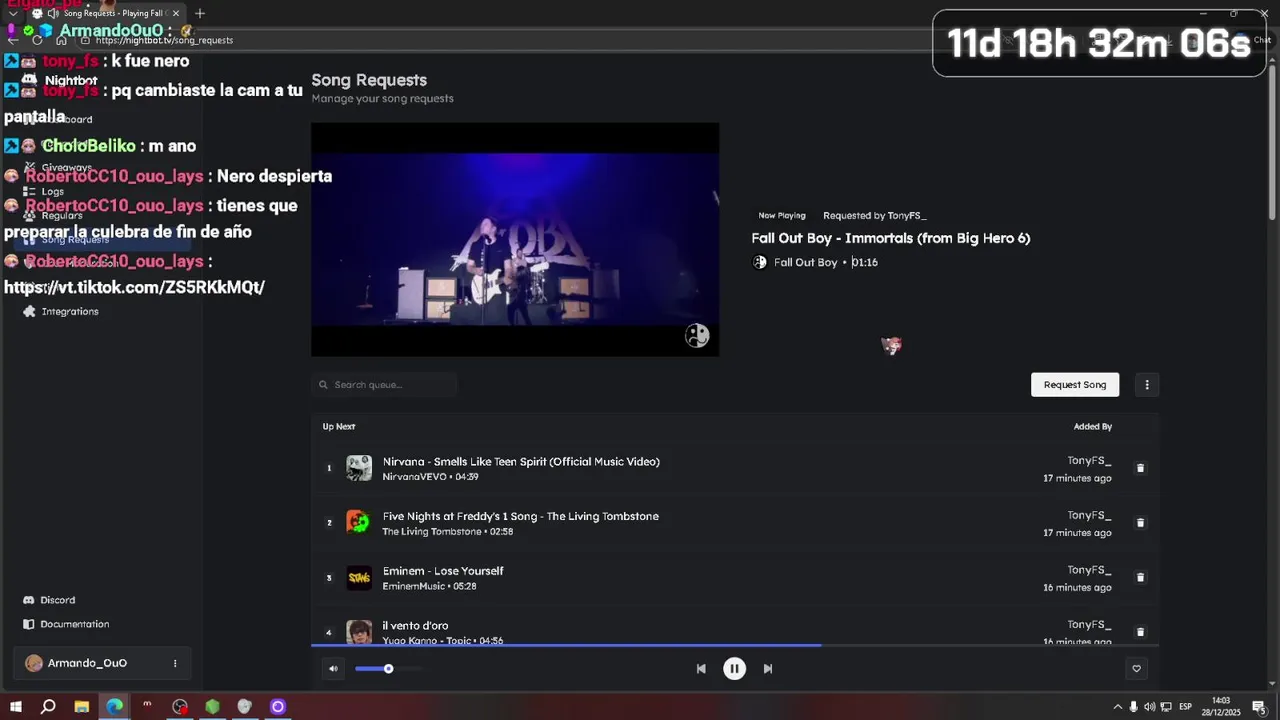Image resolution: width=1280 pixels, height=720 pixels.
Task: Open the system volume tray icon
Action: coord(1149,707)
